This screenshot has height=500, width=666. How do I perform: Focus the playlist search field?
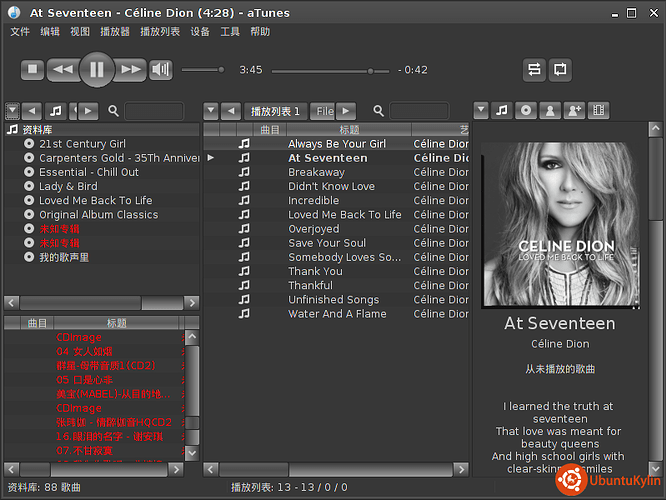click(419, 111)
